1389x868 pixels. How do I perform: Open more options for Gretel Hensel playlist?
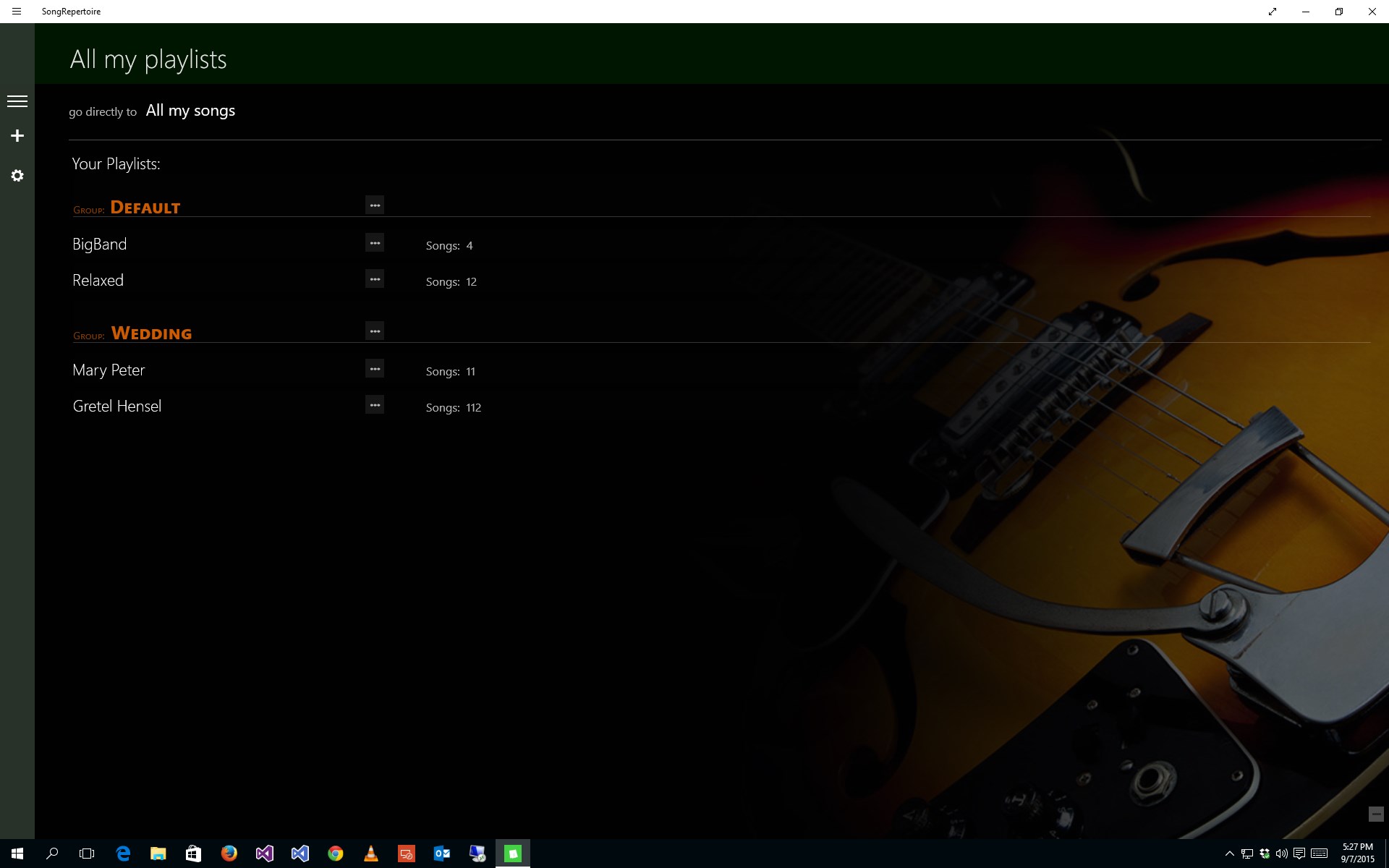tap(374, 405)
